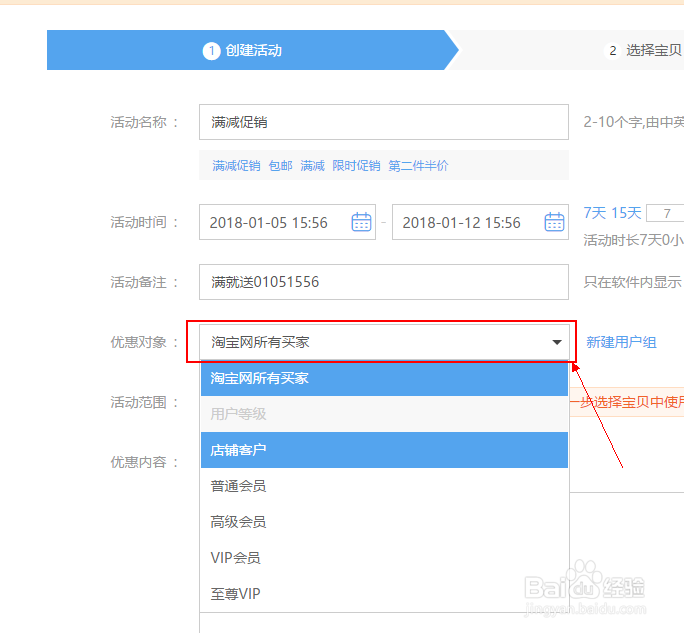Open end date calendar picker icon
This screenshot has width=684, height=633.
click(554, 222)
